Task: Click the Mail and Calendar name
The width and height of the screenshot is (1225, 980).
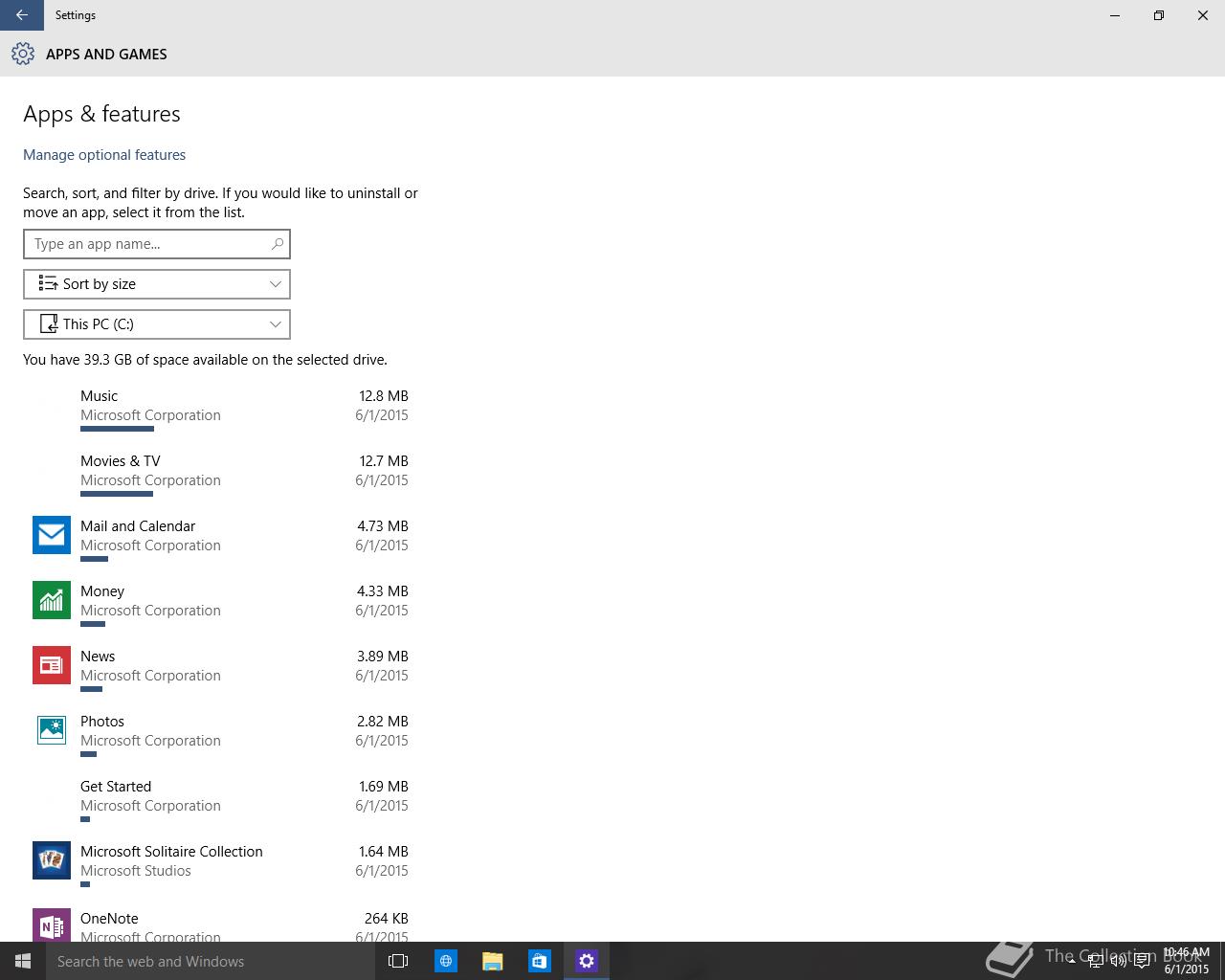Action: pyautogui.click(x=138, y=526)
